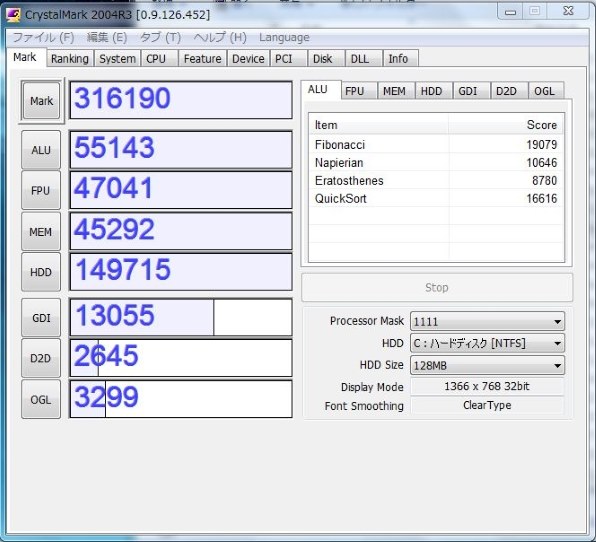This screenshot has height=542, width=596.
Task: Run the ALU benchmark button
Action: click(41, 150)
